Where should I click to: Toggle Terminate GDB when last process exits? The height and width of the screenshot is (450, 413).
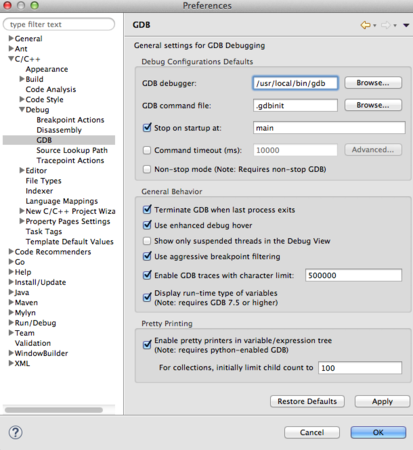pos(147,209)
